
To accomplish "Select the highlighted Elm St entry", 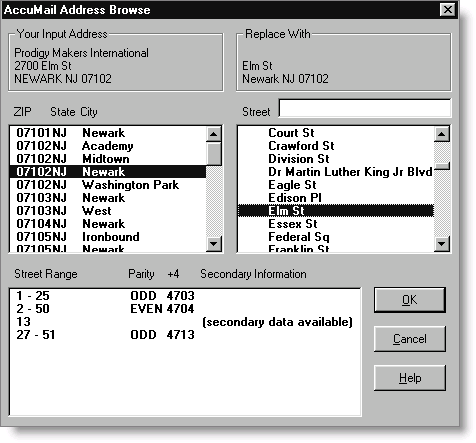I will point(336,211).
